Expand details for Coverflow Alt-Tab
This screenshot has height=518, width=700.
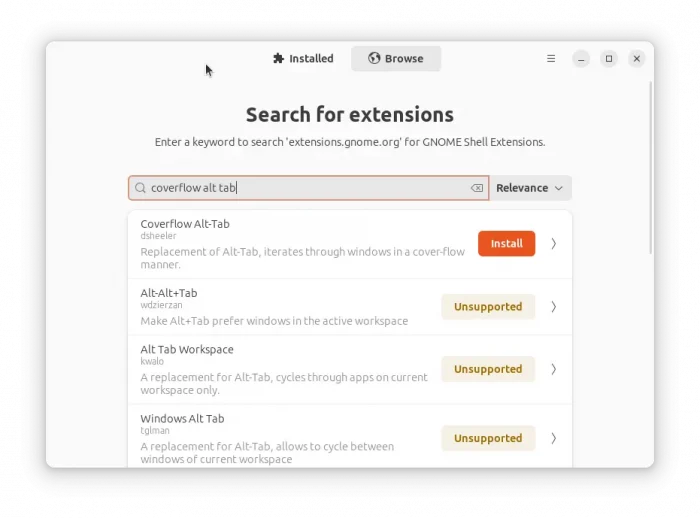pyautogui.click(x=554, y=244)
